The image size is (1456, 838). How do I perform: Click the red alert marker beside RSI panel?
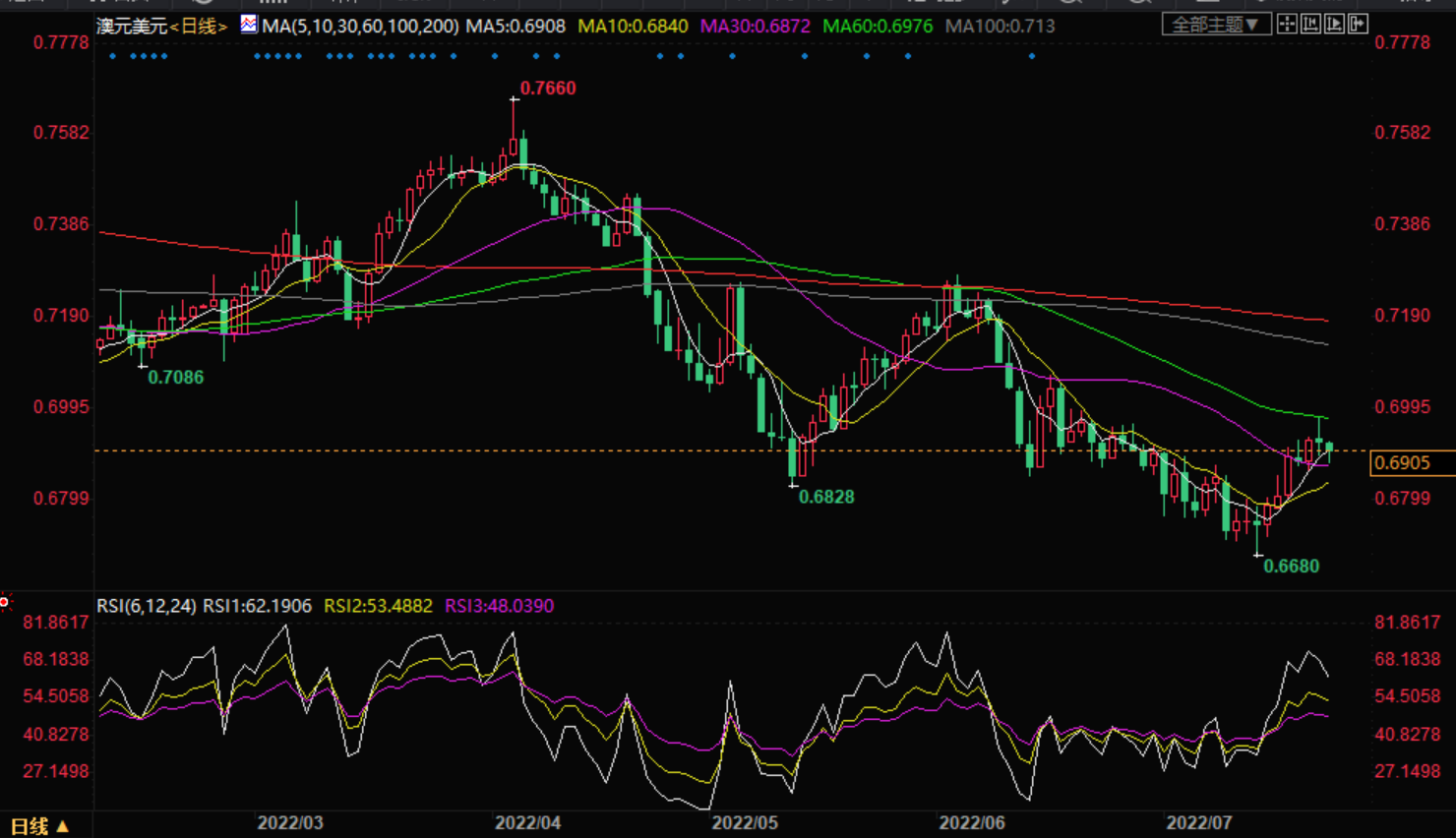5,601
